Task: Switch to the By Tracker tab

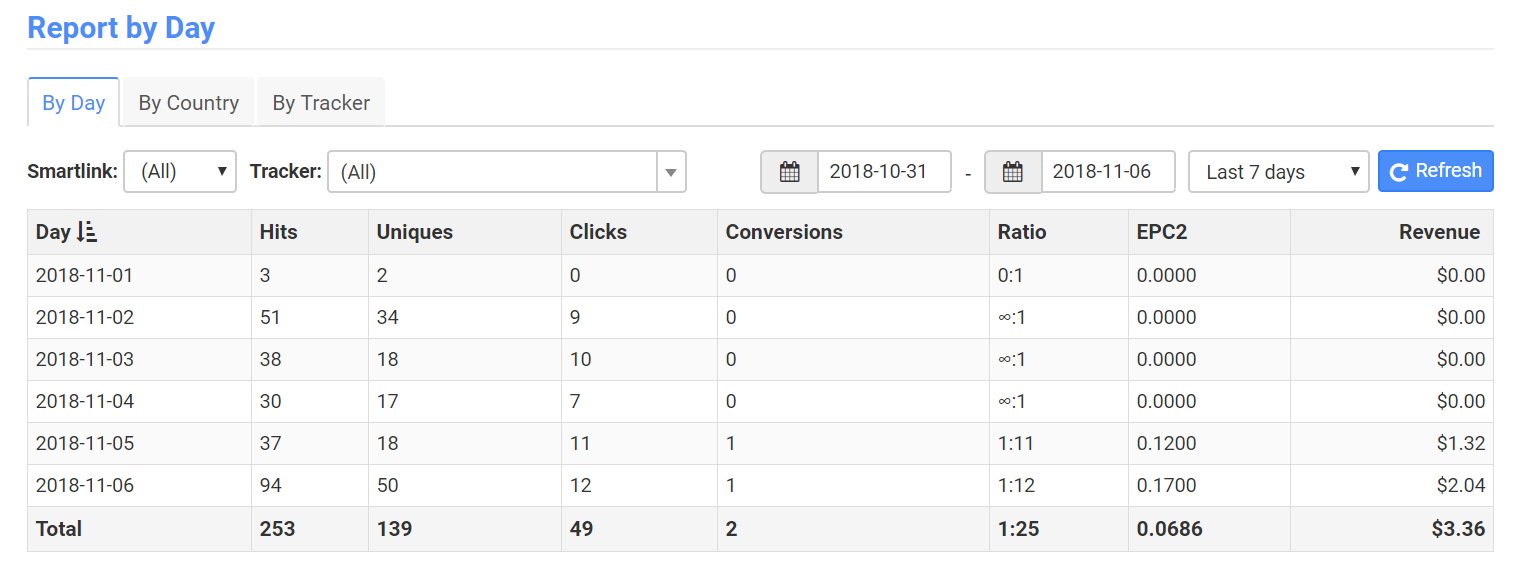Action: click(321, 103)
